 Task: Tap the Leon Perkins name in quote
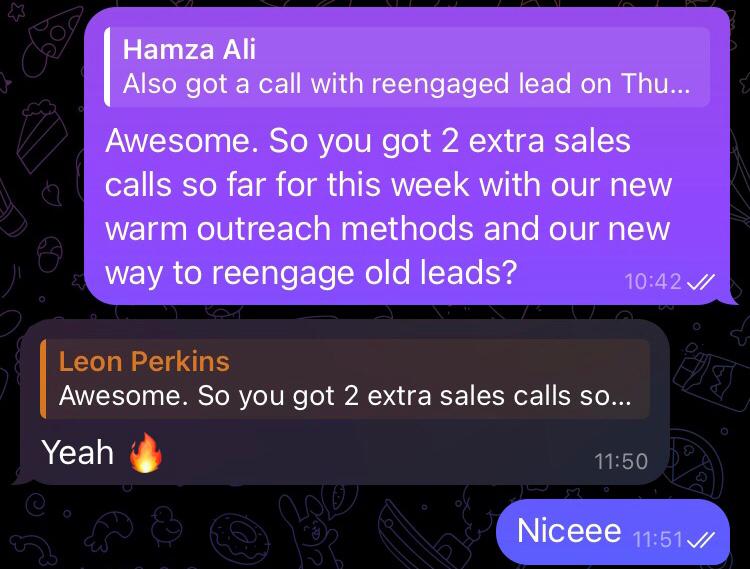[144, 361]
